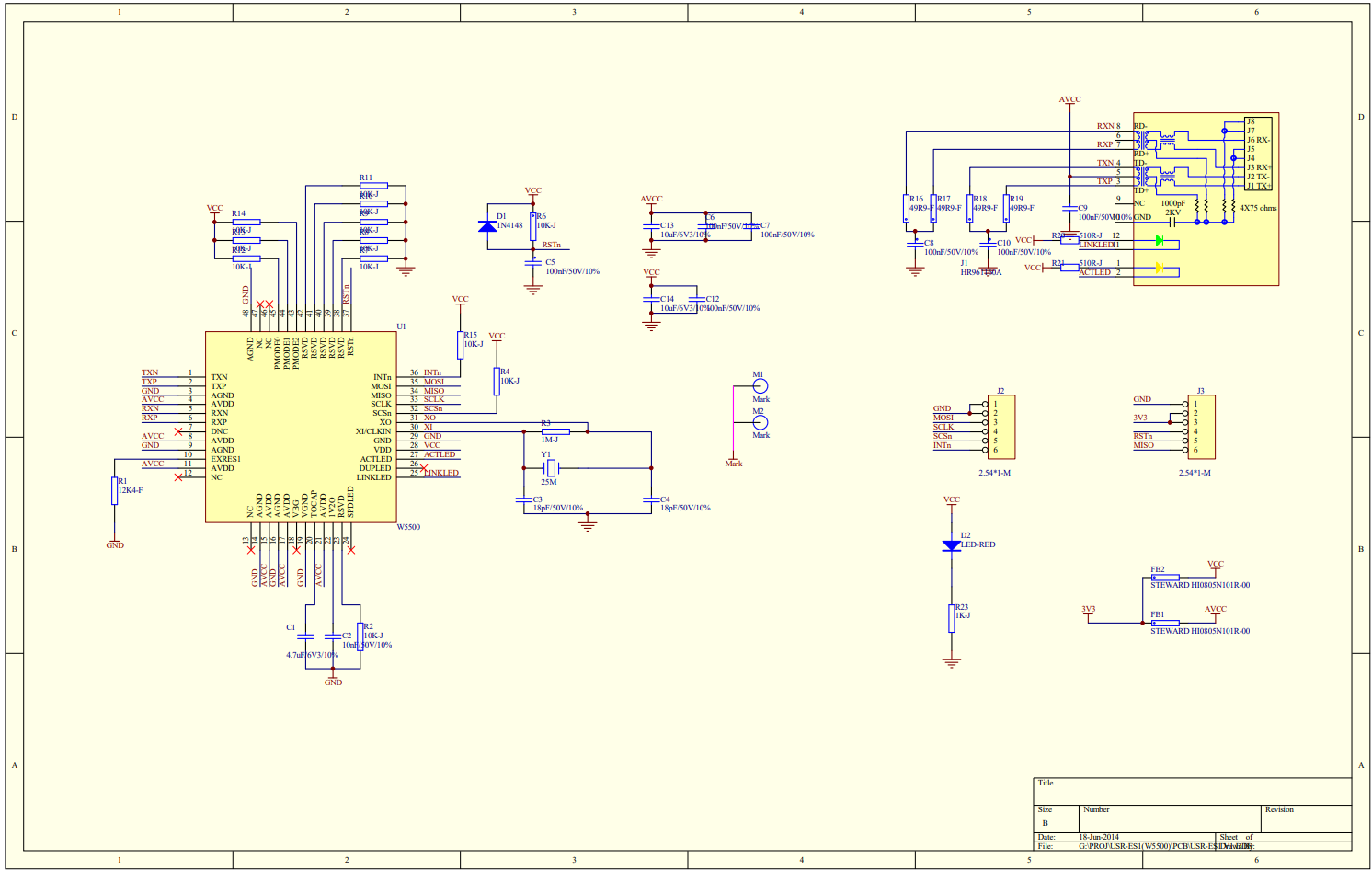Click the D2 LED-RED diode symbol

pyautogui.click(x=952, y=545)
